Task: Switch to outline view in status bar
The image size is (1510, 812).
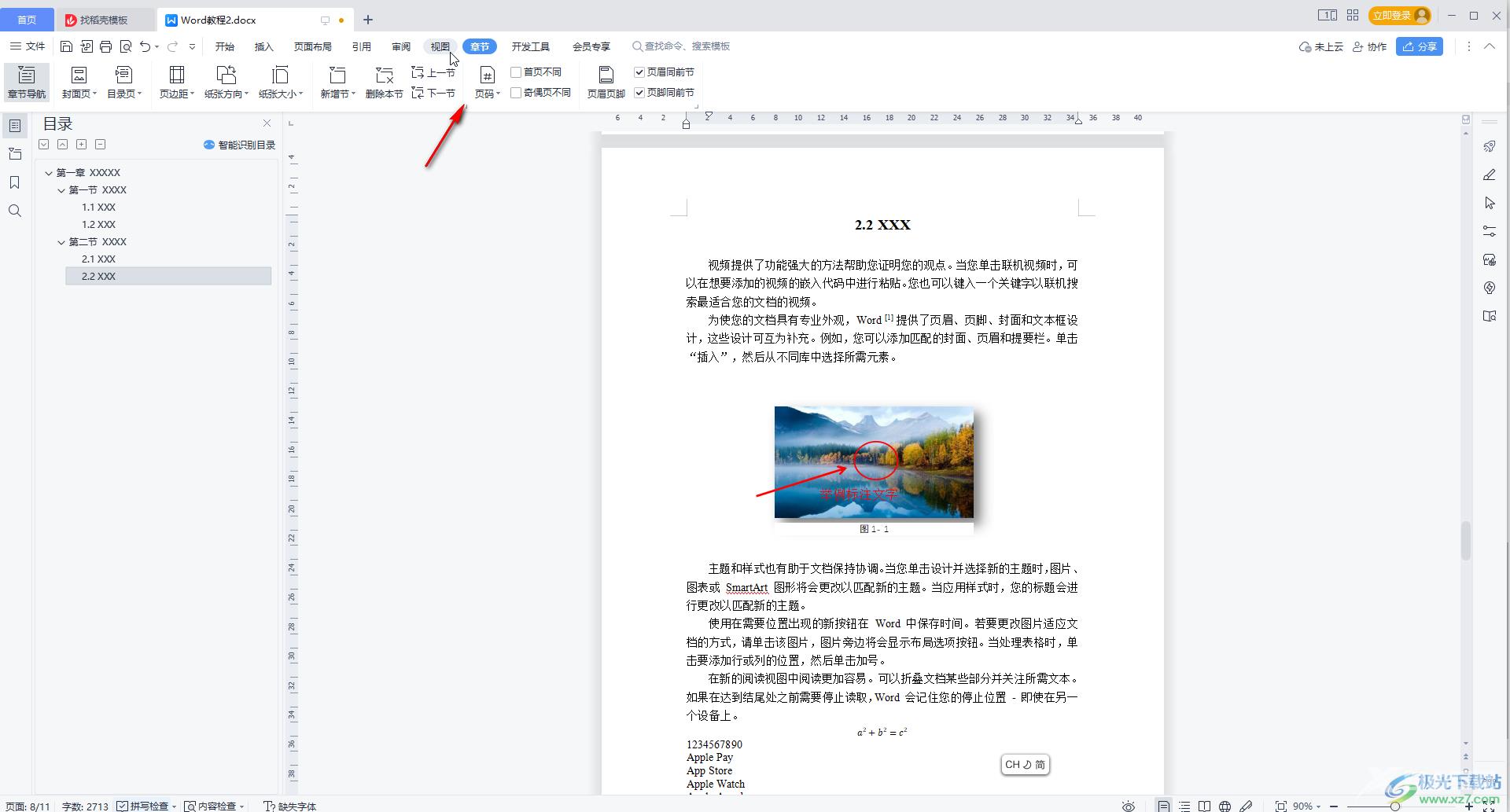Action: pyautogui.click(x=1184, y=806)
